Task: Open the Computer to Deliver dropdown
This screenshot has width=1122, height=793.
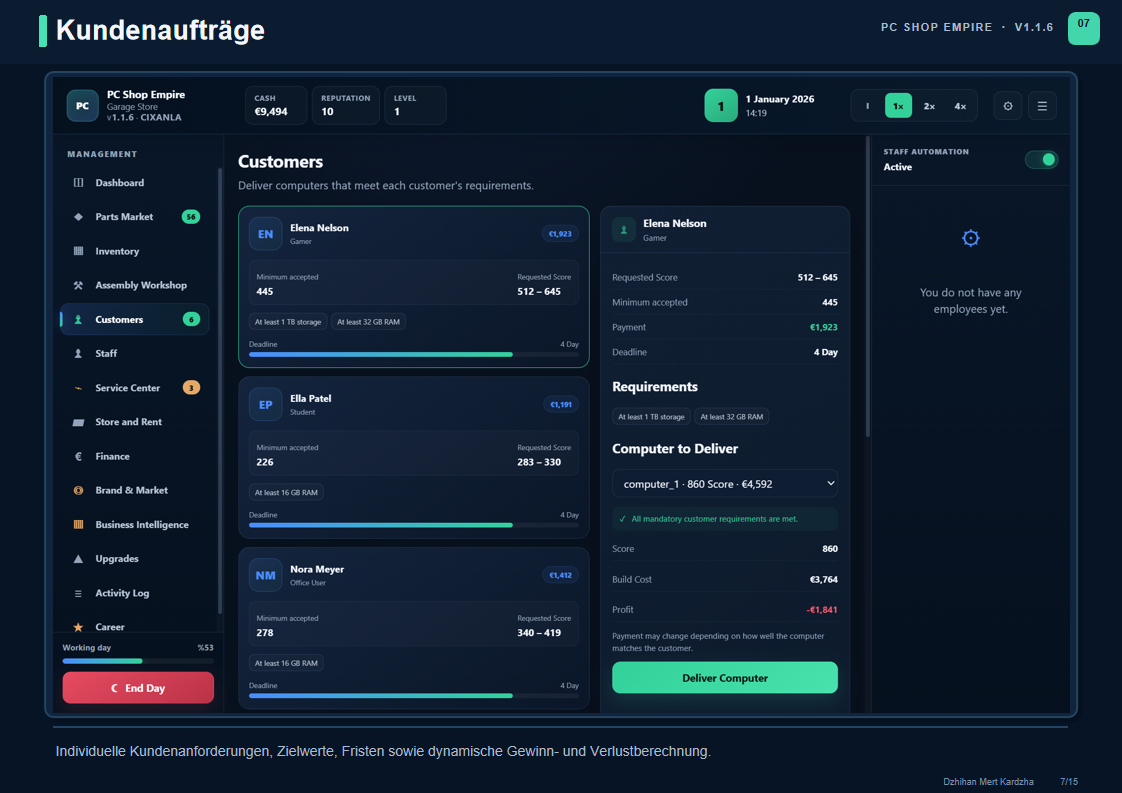Action: [x=725, y=484]
